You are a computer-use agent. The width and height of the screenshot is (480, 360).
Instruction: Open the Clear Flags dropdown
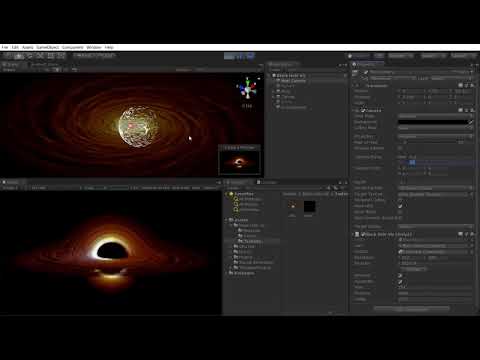click(x=435, y=116)
